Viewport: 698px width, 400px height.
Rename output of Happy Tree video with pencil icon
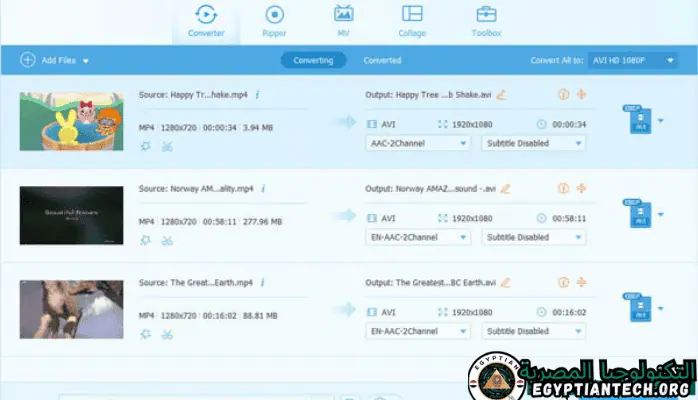tap(502, 95)
